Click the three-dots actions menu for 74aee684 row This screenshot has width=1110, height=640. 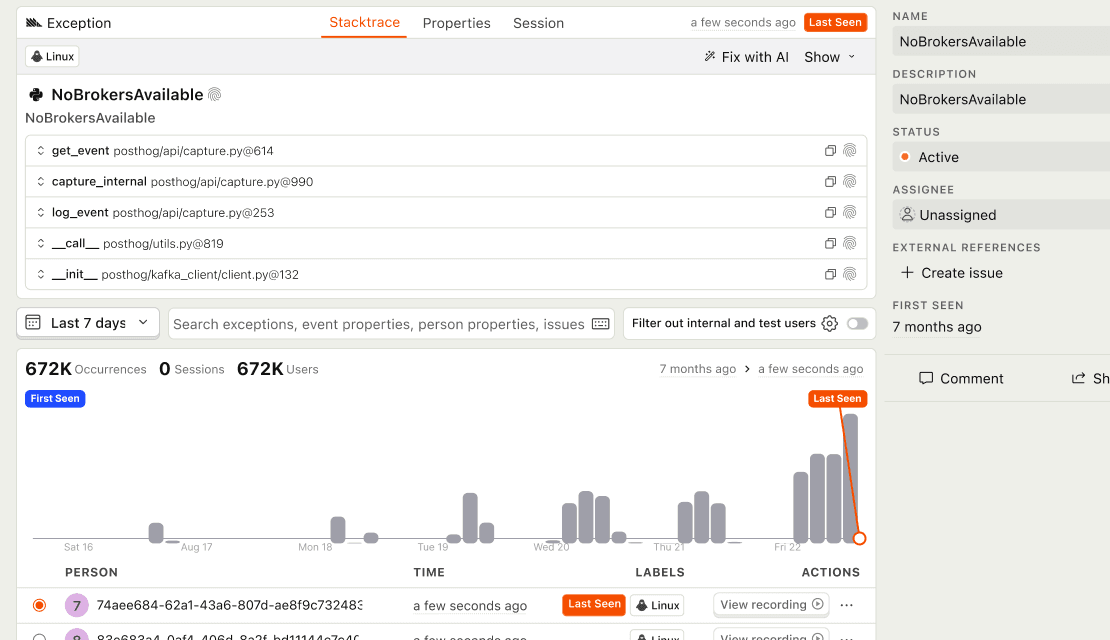tap(847, 605)
